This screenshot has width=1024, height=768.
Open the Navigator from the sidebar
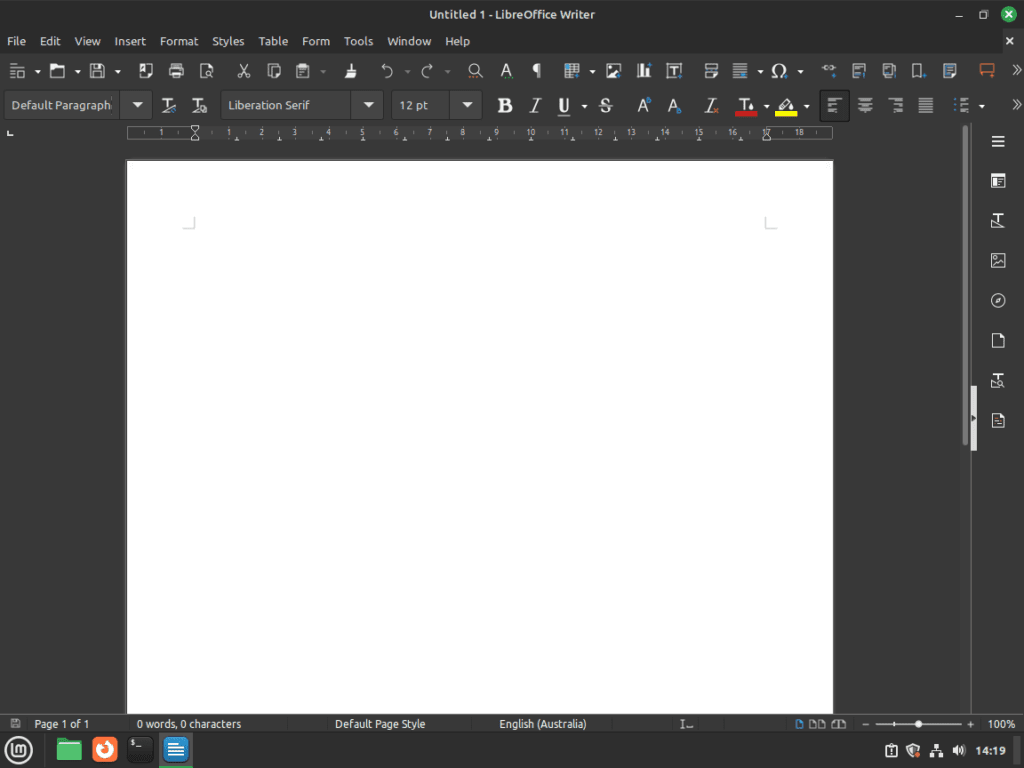(998, 300)
